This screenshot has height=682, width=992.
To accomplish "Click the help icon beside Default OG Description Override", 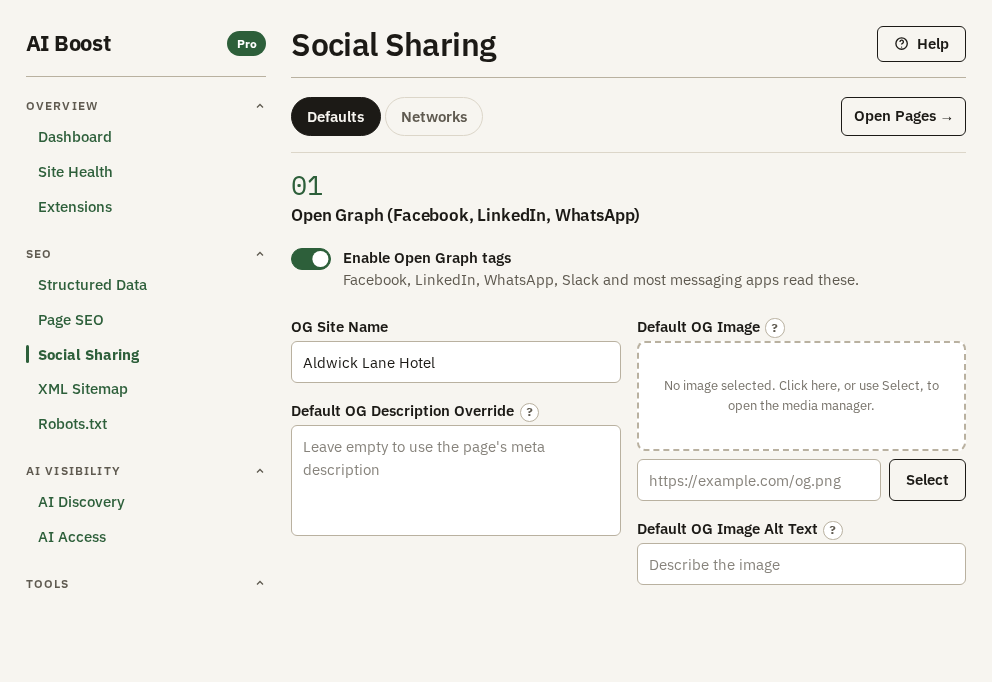I will [x=530, y=412].
